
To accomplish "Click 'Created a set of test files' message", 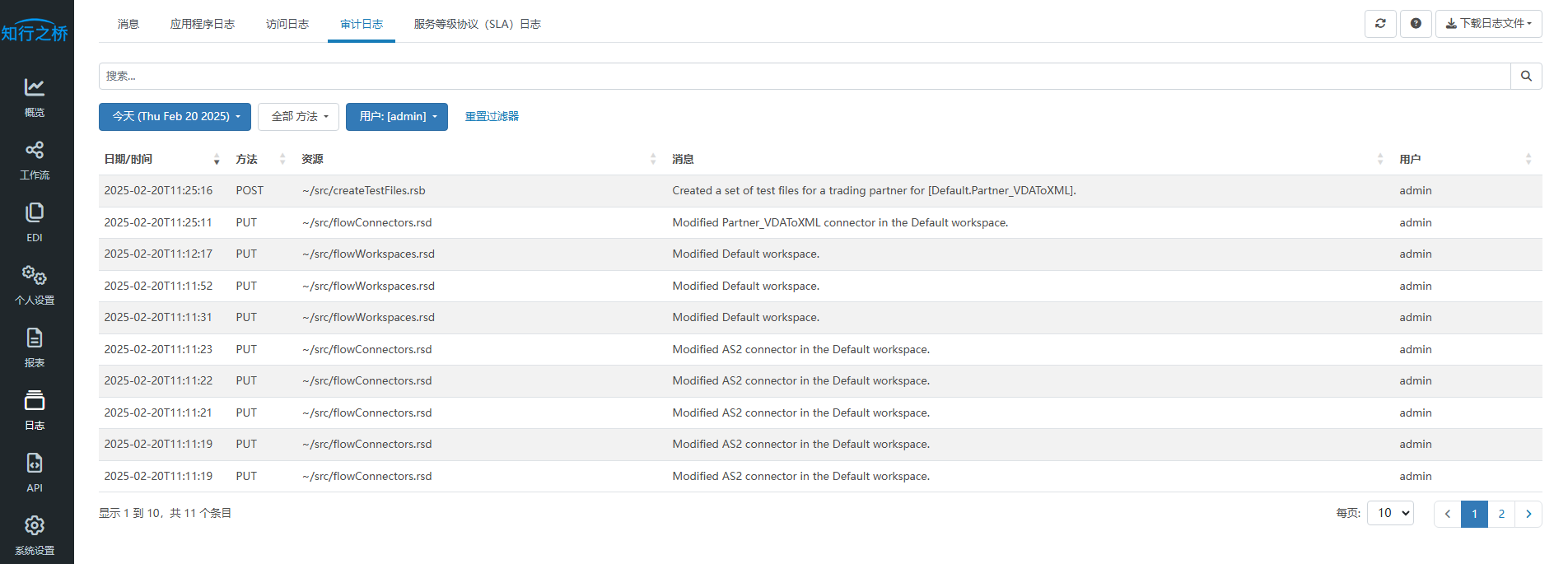I will (x=874, y=191).
